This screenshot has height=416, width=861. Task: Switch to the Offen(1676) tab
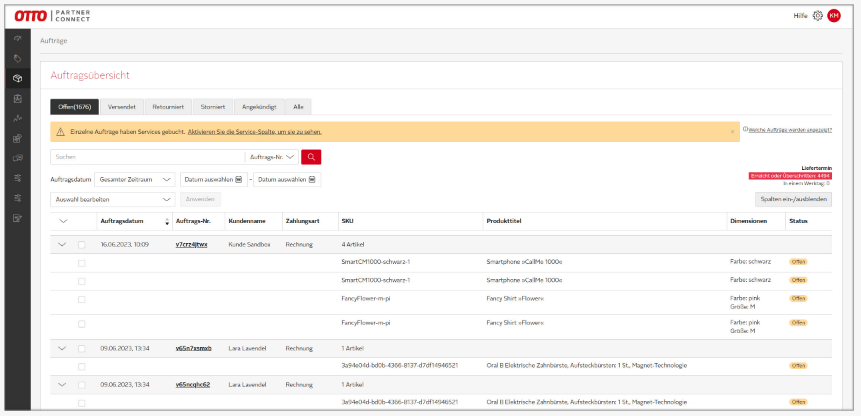[x=75, y=107]
